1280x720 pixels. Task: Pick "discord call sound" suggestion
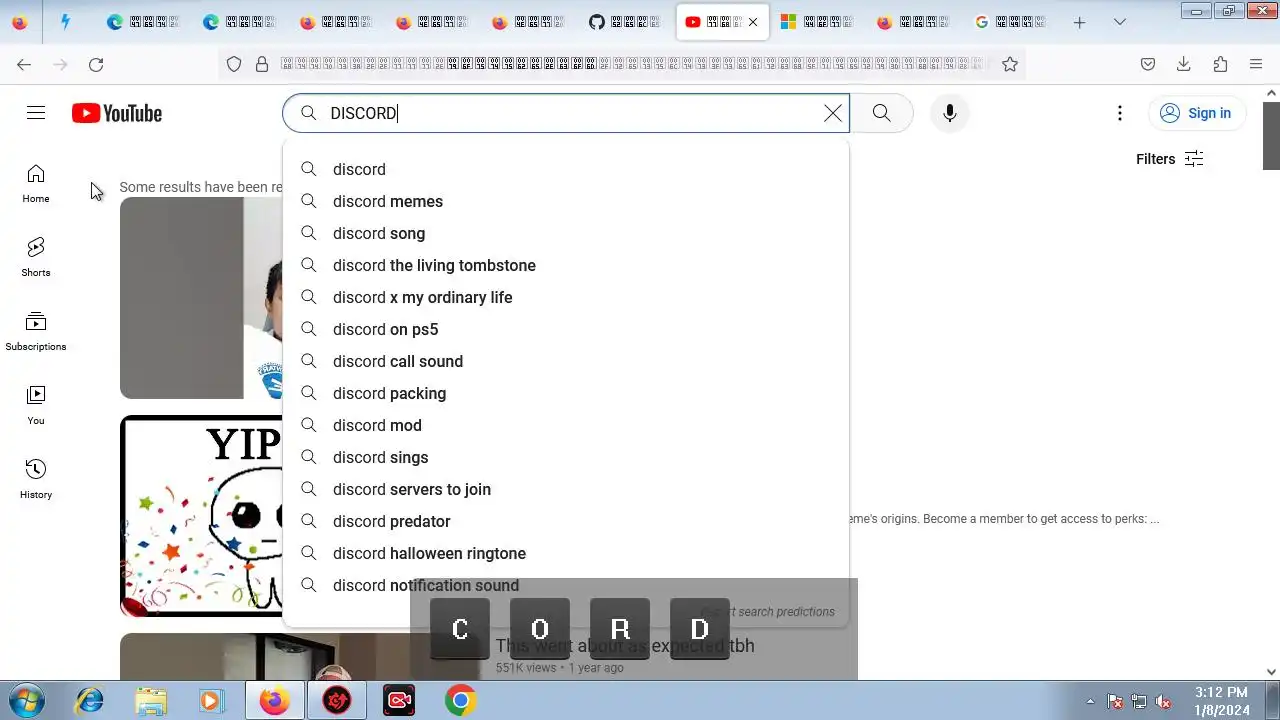[x=566, y=361]
